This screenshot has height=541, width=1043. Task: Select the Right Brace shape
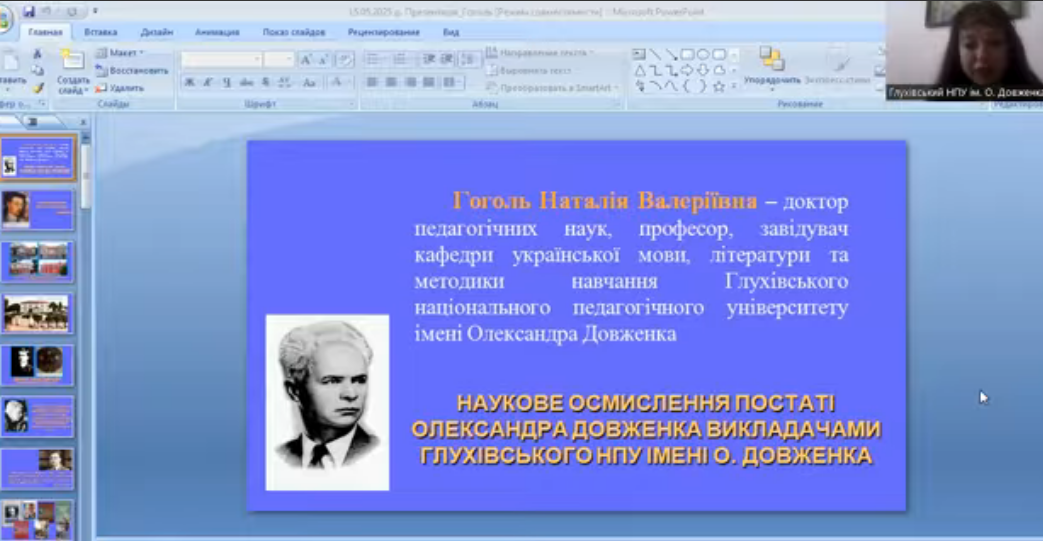[702, 87]
